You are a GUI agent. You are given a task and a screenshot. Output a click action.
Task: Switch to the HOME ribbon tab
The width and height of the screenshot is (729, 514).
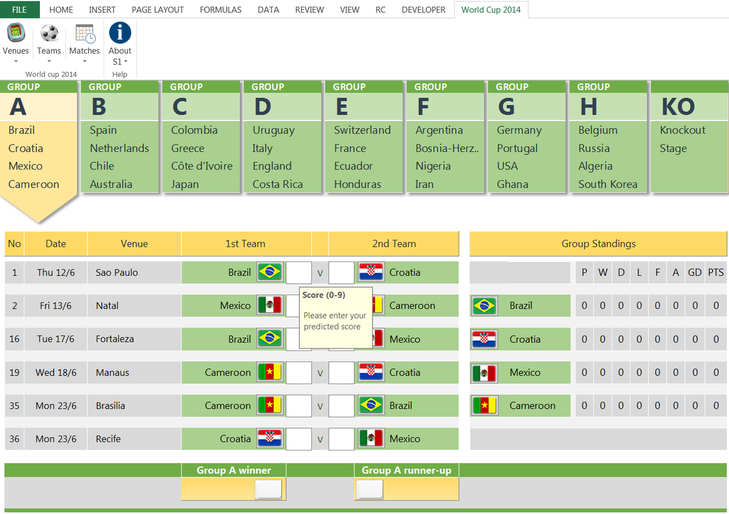(x=61, y=10)
